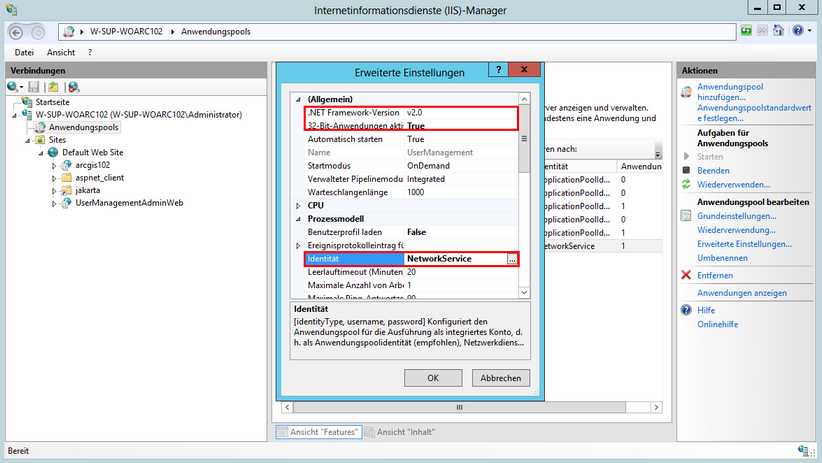Image resolution: width=822 pixels, height=463 pixels.
Task: Click Abbrechen in the dialog
Action: [x=501, y=378]
